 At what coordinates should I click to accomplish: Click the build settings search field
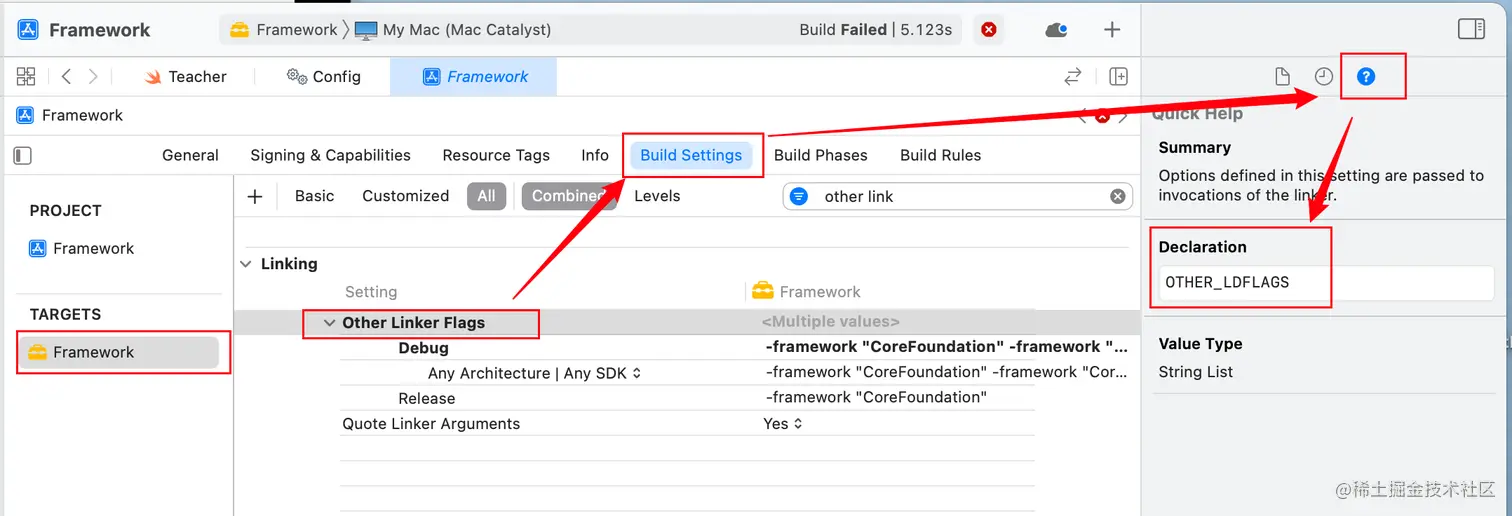(x=950, y=196)
